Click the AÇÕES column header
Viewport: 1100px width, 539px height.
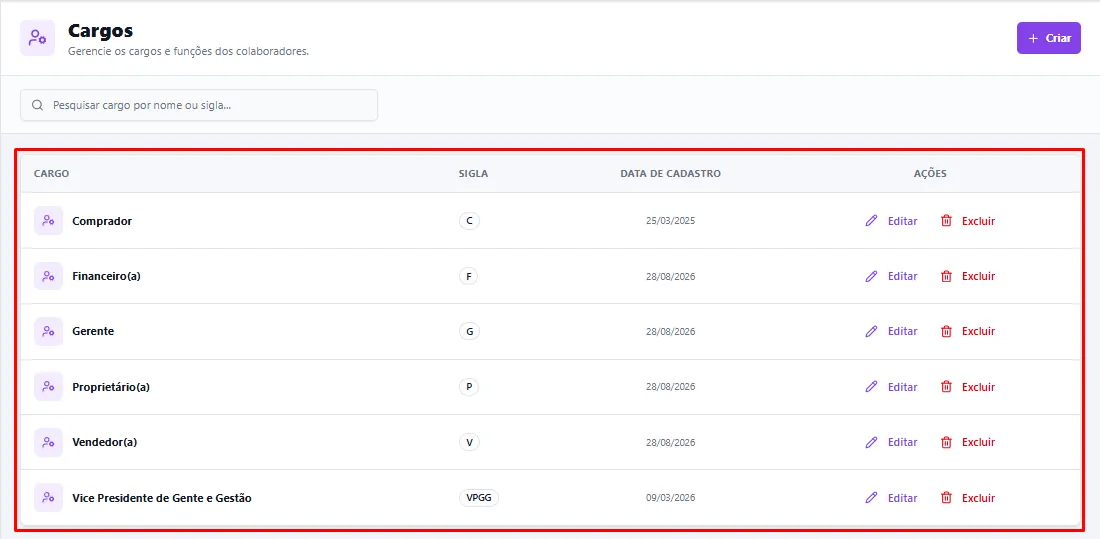930,173
